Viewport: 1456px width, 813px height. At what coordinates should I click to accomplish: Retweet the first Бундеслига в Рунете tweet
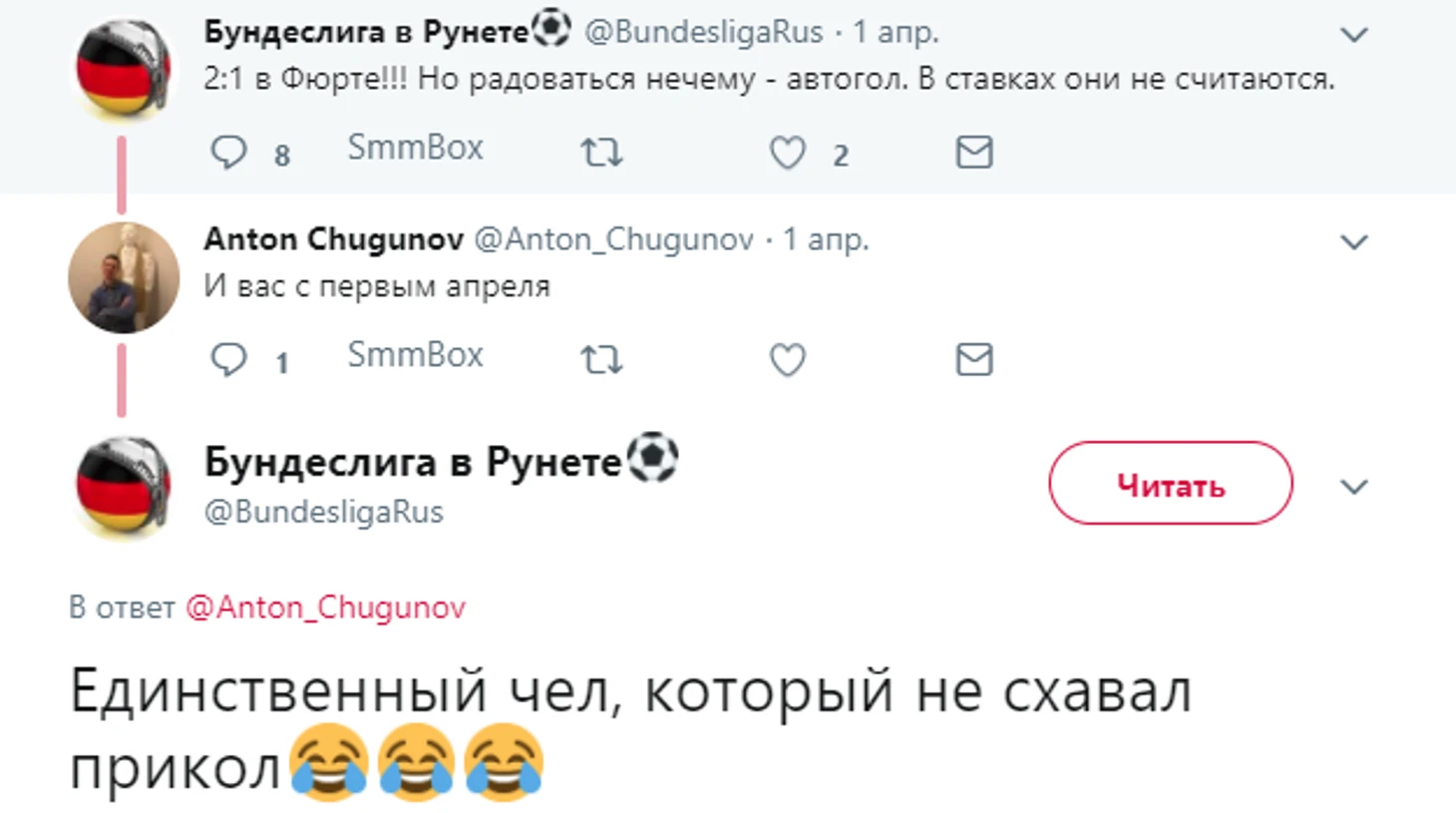coord(601,153)
